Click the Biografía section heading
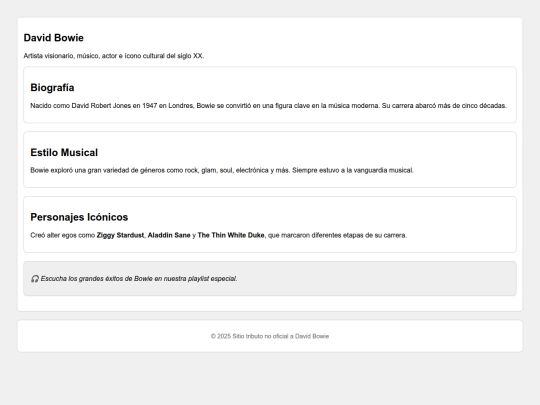 pos(52,87)
